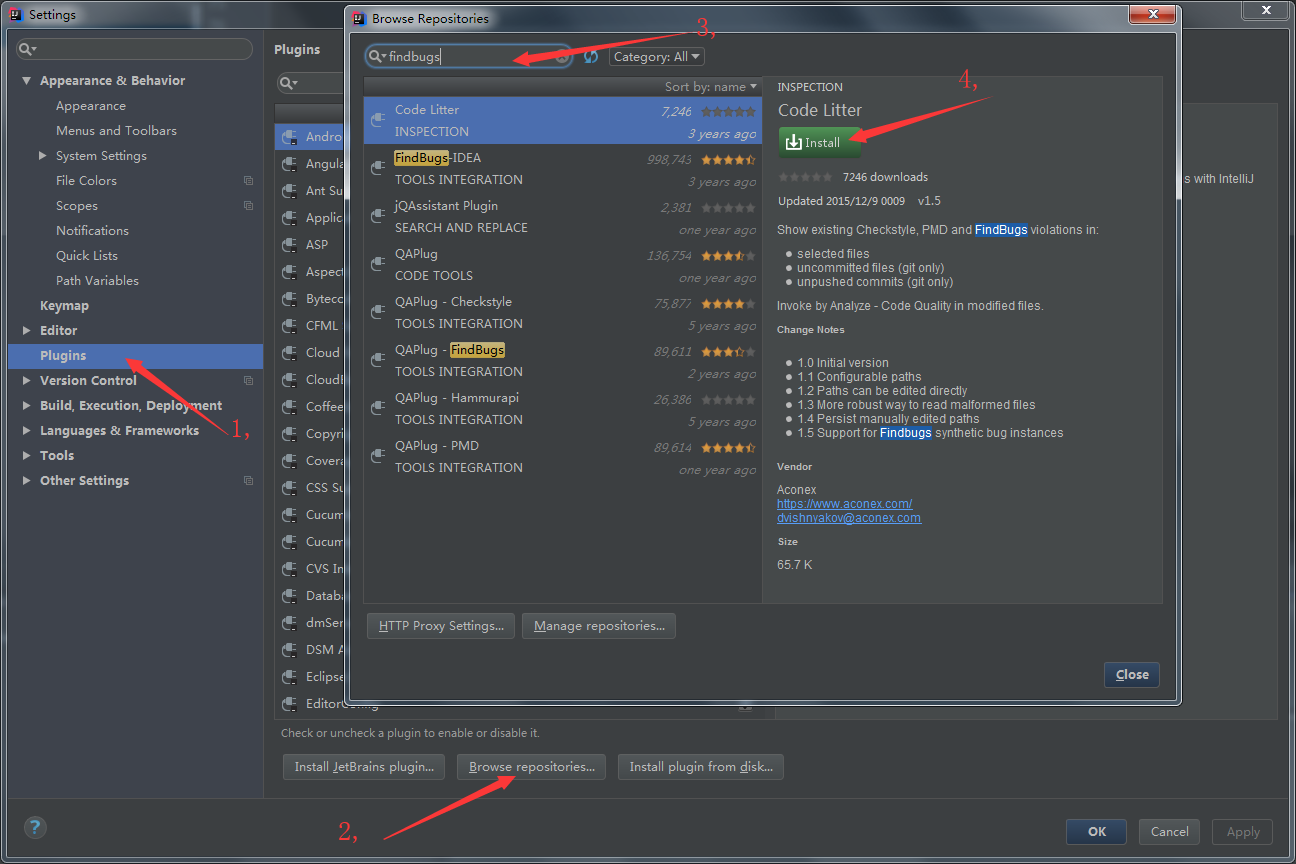Image resolution: width=1296 pixels, height=864 pixels.
Task: Click the plug icon beside QAPlug - PMD
Action: pos(378,456)
